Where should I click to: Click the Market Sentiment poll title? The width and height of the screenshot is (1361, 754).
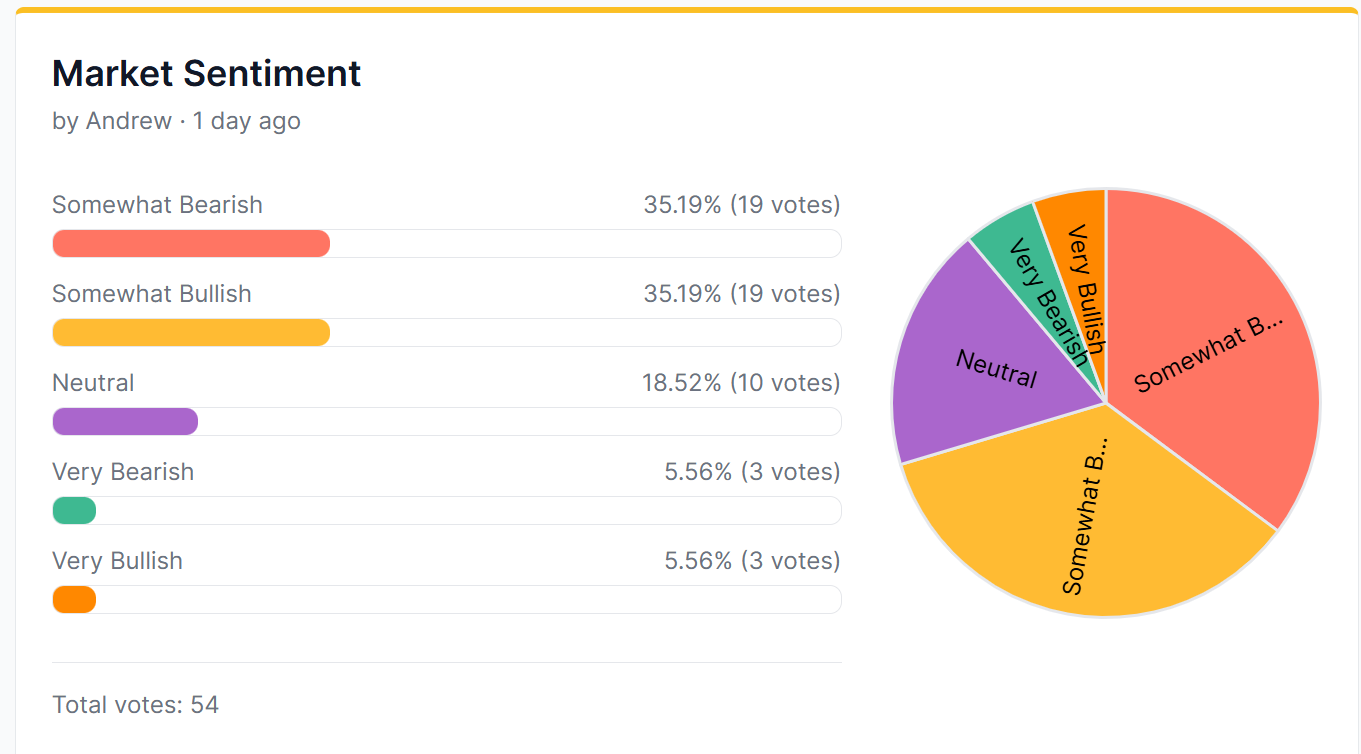tap(206, 74)
